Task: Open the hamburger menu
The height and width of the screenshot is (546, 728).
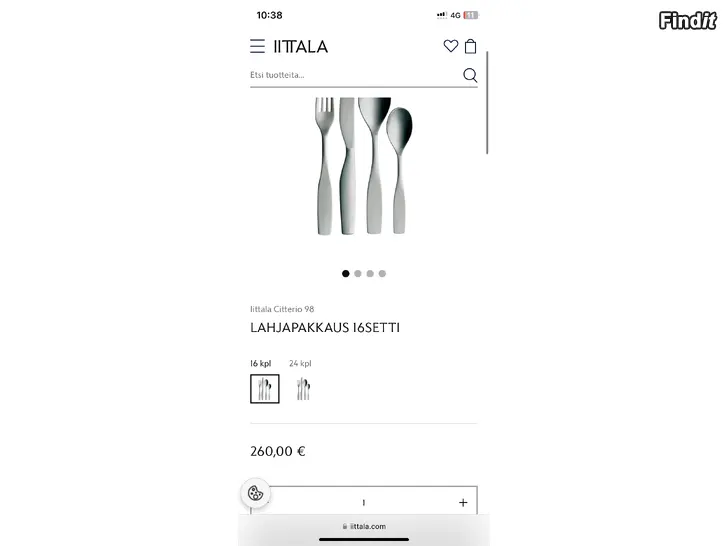Action: pos(257,46)
